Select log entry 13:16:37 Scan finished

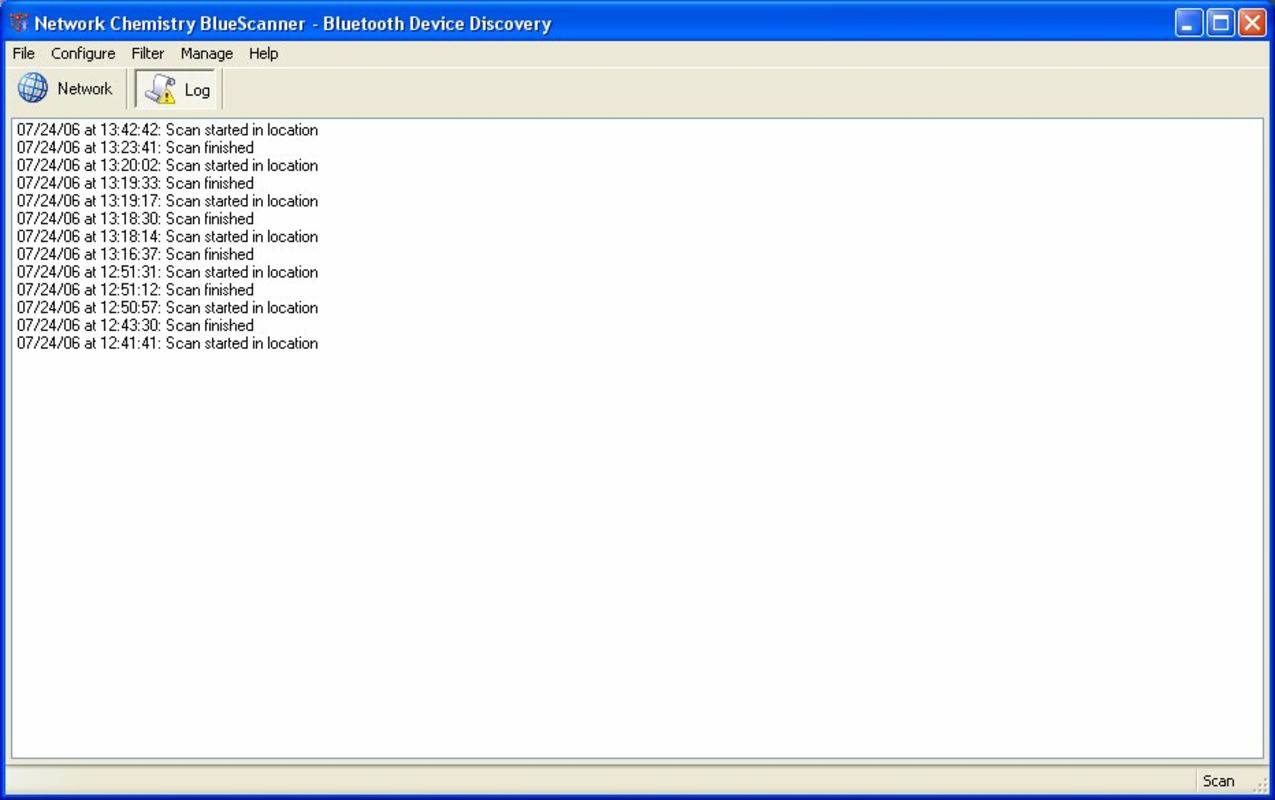click(x=135, y=254)
